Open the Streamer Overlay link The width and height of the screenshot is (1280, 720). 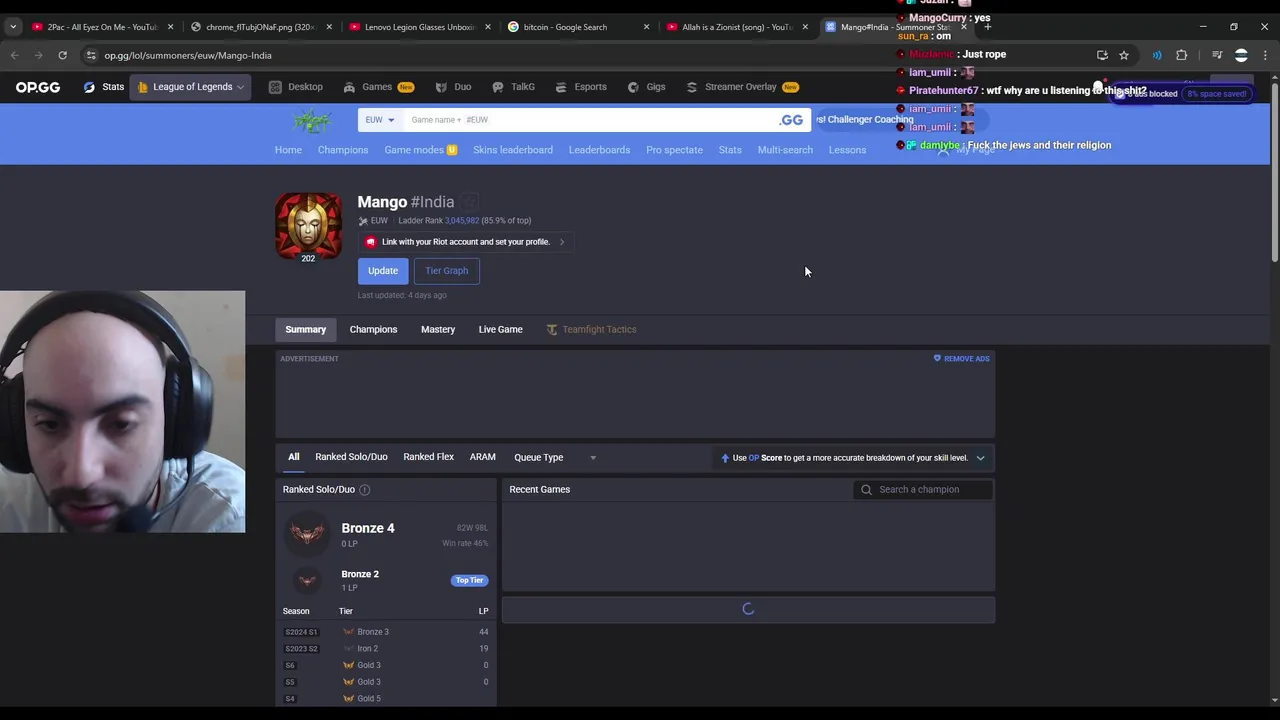pyautogui.click(x=742, y=87)
